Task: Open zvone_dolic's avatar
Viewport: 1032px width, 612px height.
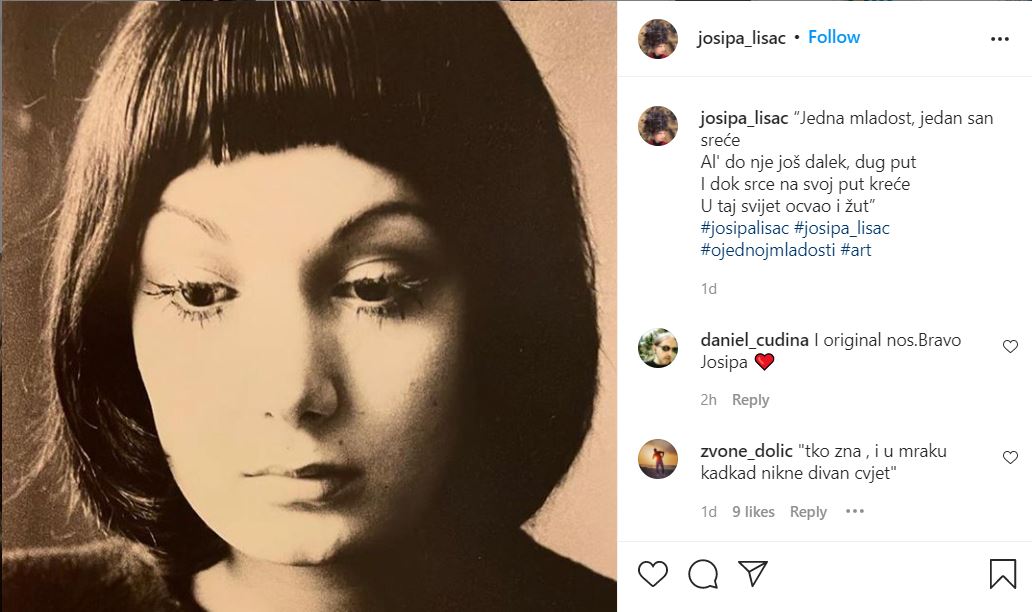Action: click(x=658, y=458)
